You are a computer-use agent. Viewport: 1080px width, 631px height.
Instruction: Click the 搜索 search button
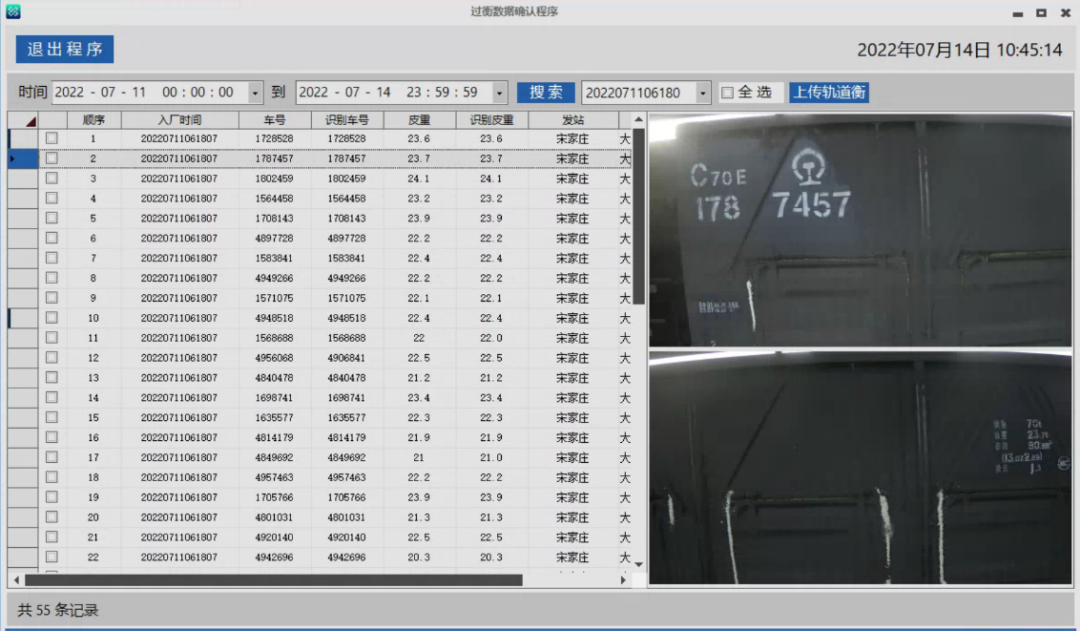546,92
